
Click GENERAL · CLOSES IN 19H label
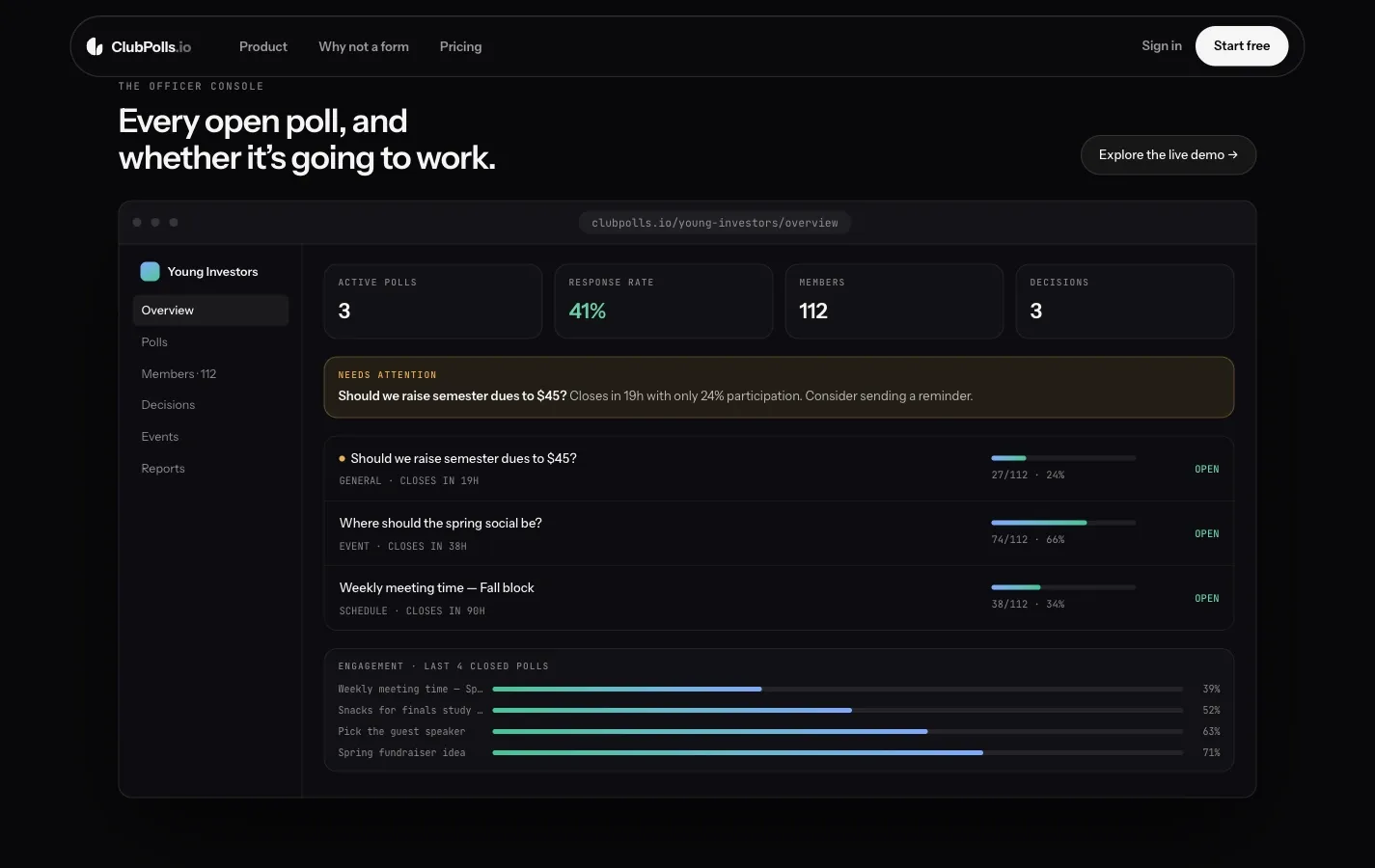click(x=409, y=481)
